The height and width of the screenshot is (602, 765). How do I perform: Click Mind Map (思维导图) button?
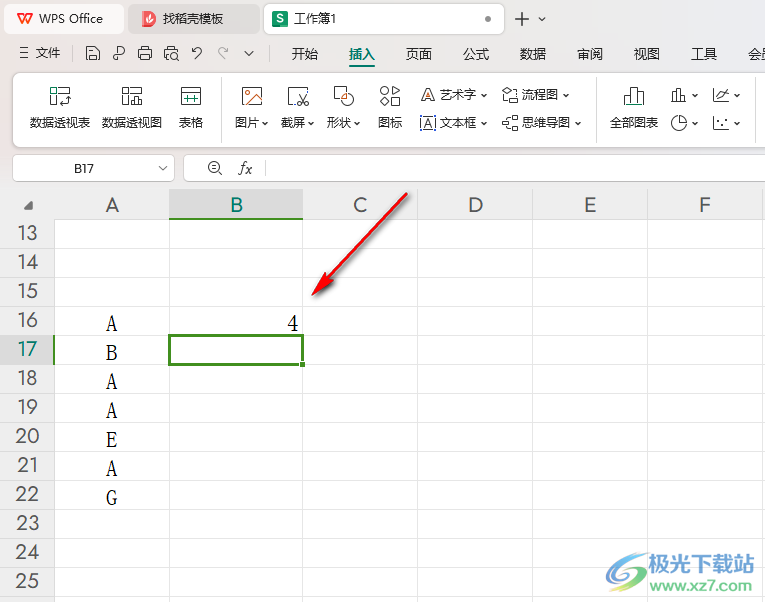541,123
